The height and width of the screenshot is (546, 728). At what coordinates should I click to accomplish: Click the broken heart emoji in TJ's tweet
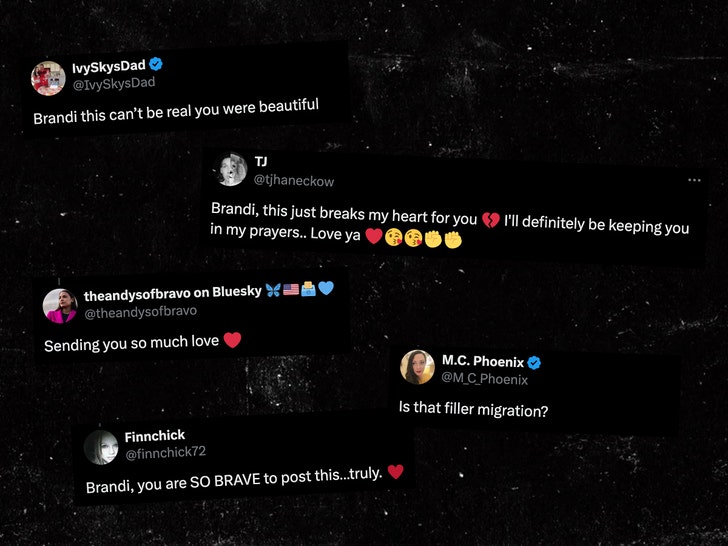coord(491,220)
